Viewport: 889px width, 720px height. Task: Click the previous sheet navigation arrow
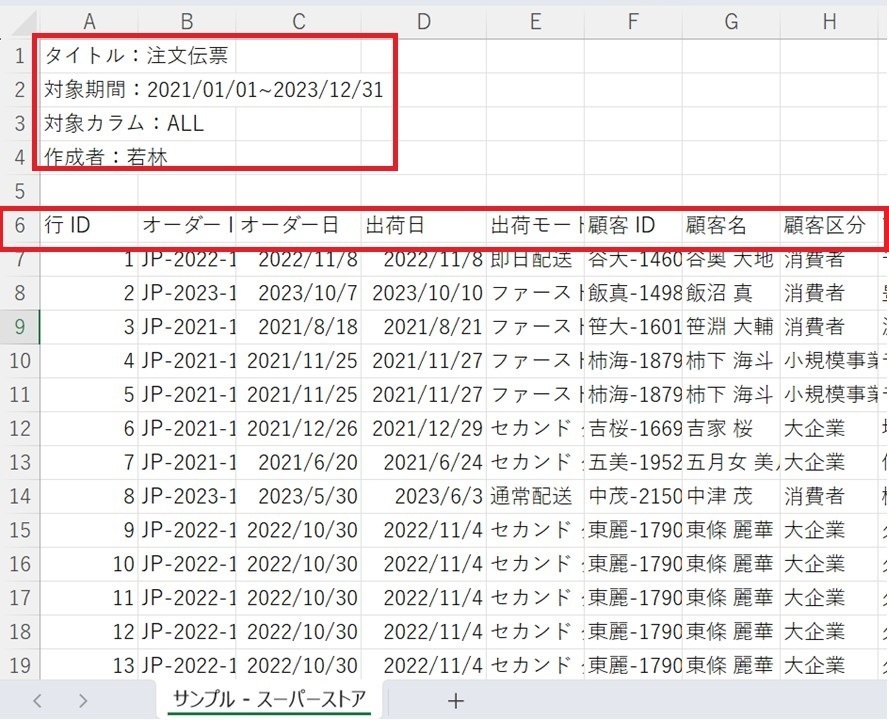tap(37, 700)
